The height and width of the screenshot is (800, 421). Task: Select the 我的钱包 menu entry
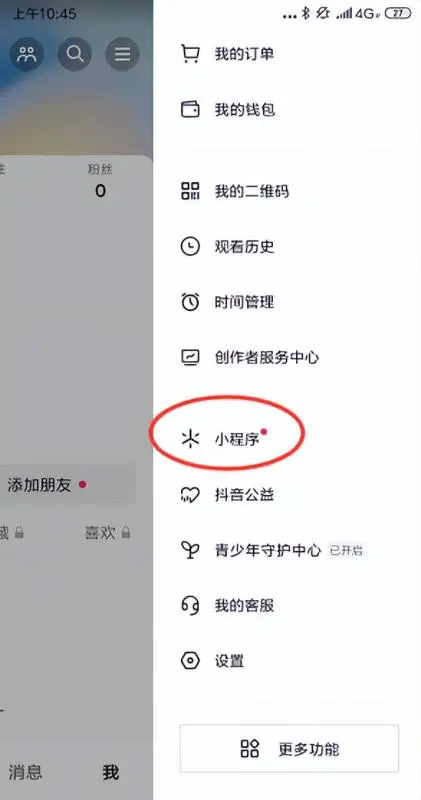click(287, 109)
